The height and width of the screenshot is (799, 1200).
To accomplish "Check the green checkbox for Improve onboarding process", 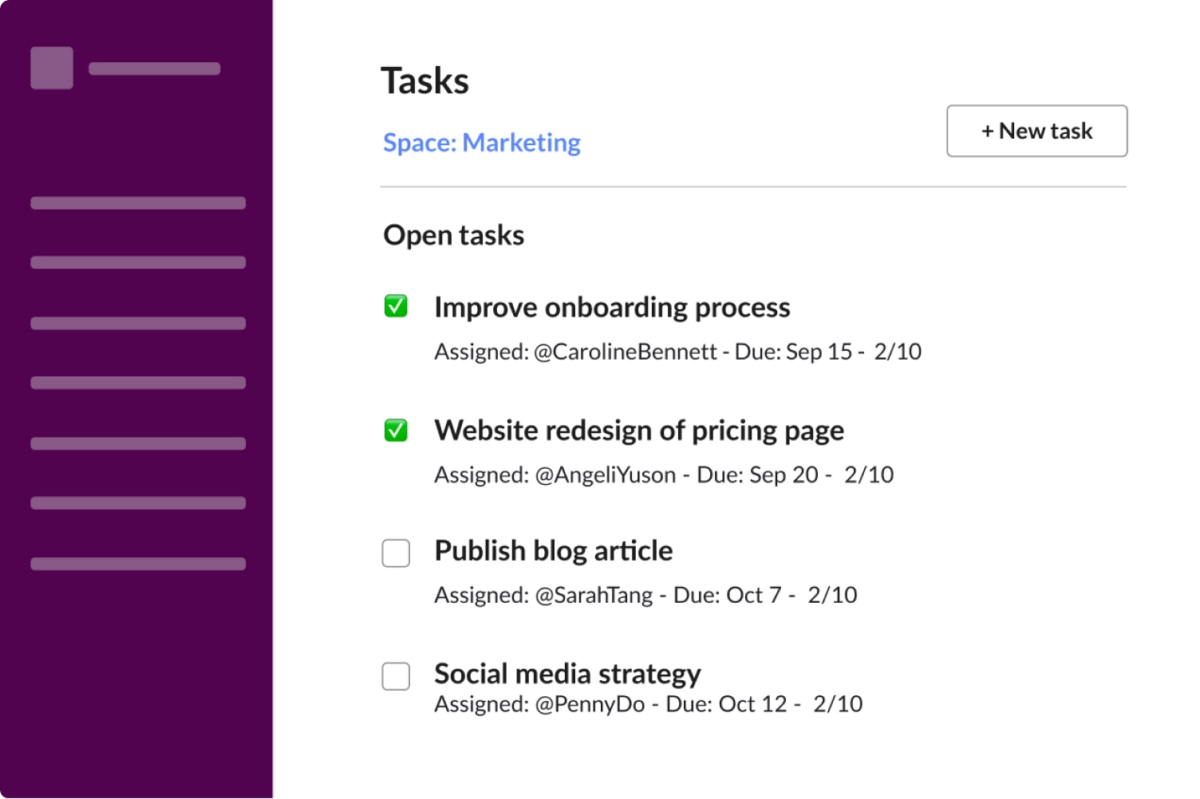I will pos(396,306).
